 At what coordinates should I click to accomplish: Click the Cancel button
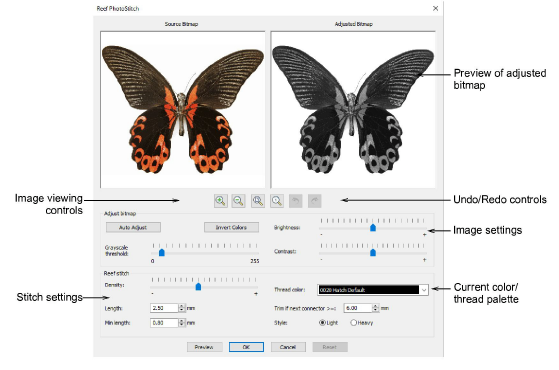288,347
